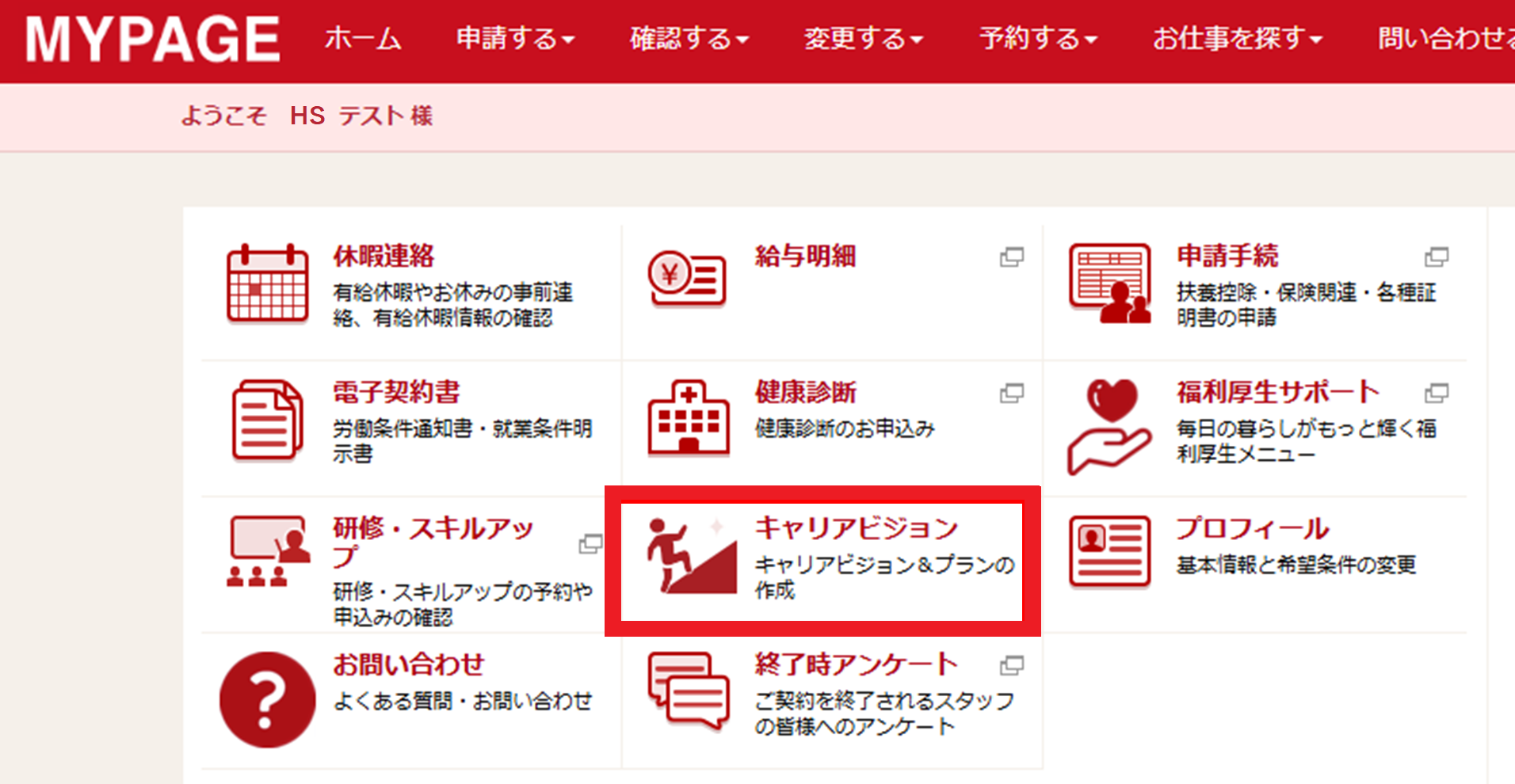1515x784 pixels.
Task: Click the text 基本情報と希望条件の変更
Action: tap(1296, 565)
